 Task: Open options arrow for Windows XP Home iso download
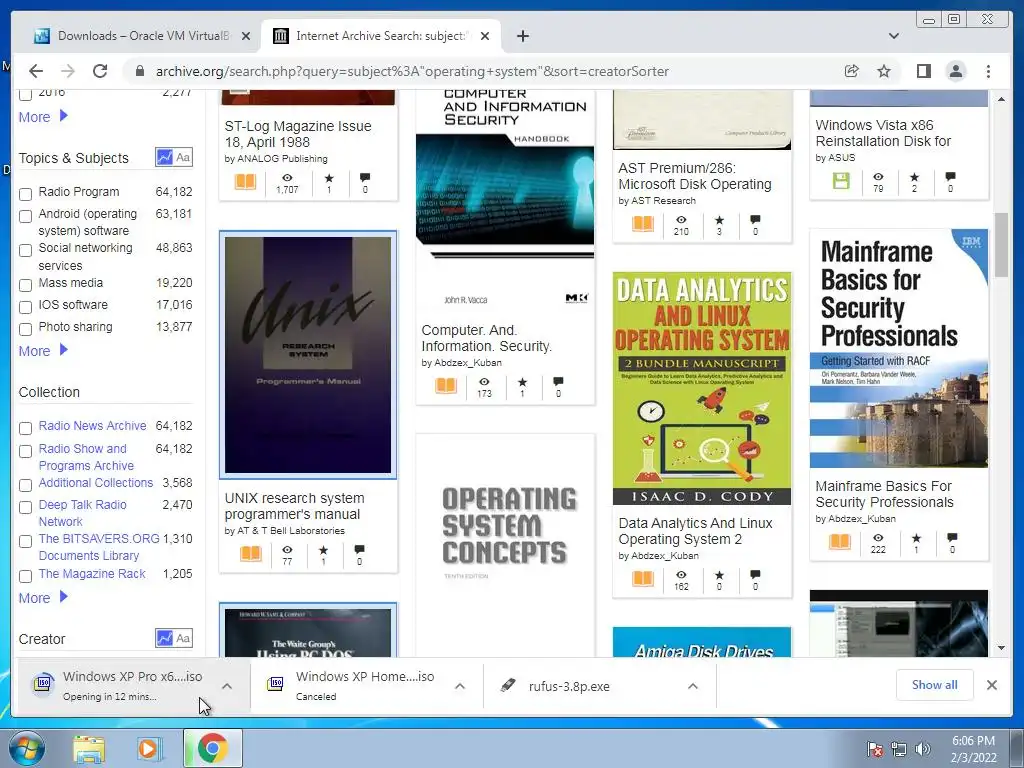(460, 686)
